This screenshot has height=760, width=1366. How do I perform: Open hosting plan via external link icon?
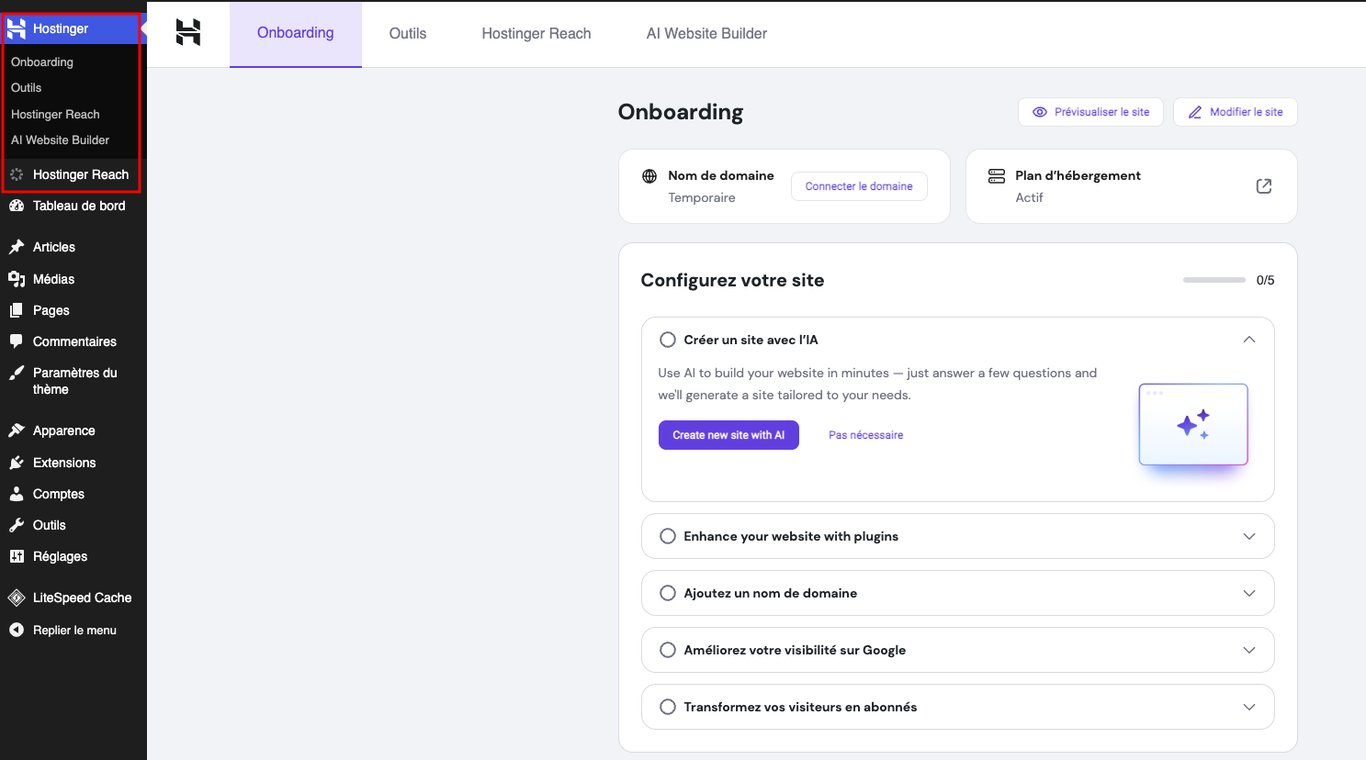tap(1264, 186)
